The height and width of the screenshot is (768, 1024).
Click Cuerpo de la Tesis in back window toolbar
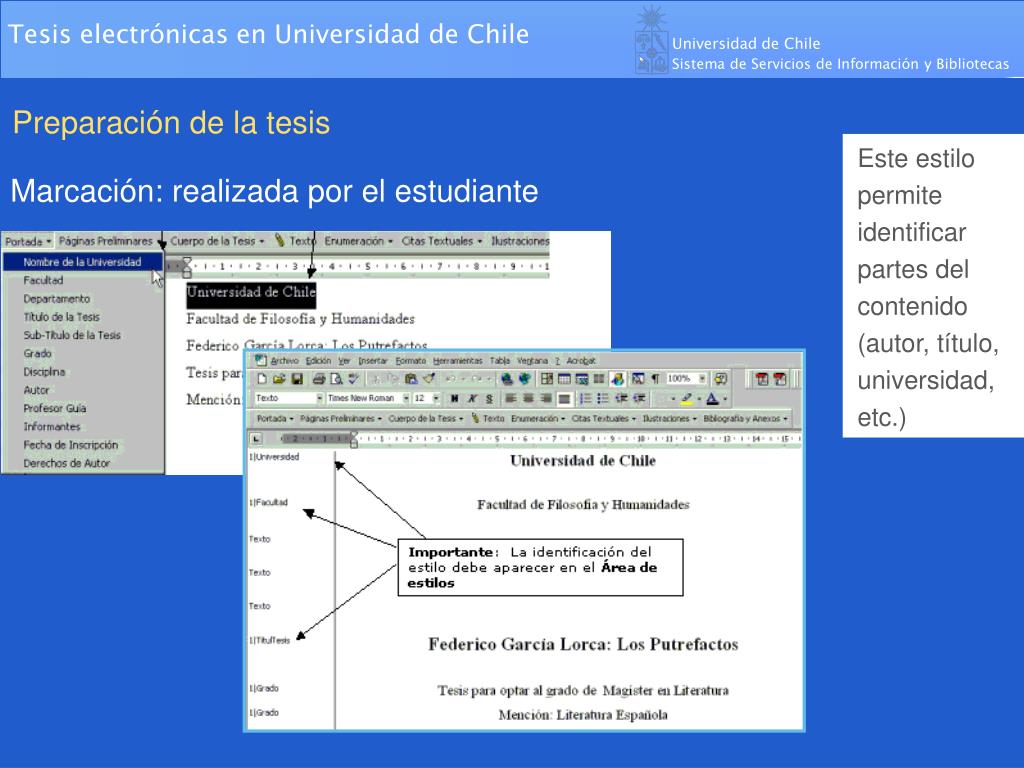point(217,241)
